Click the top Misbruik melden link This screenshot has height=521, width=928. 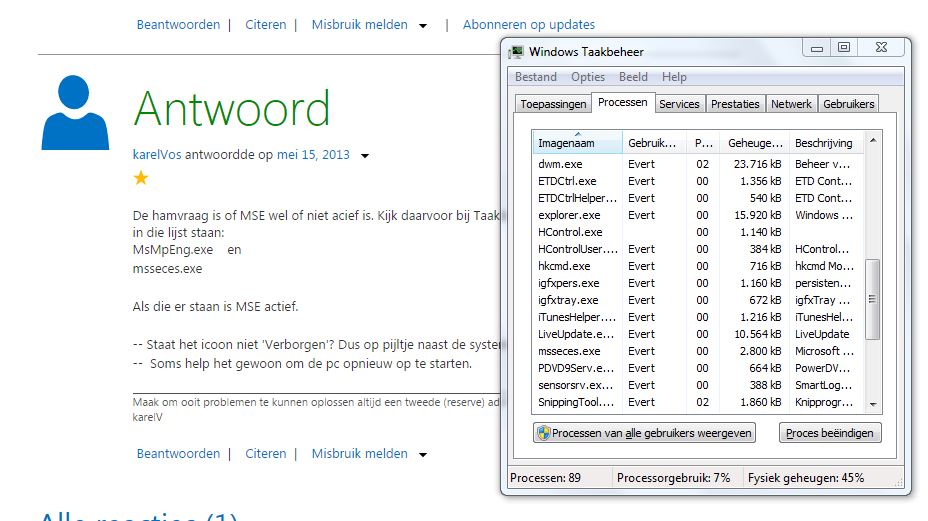tap(360, 25)
